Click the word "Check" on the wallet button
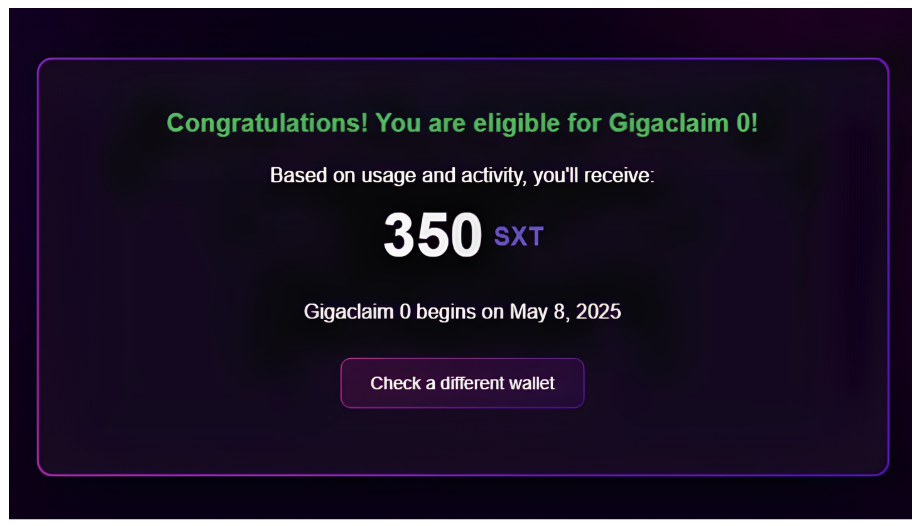Image resolution: width=924 pixels, height=526 pixels. click(395, 383)
